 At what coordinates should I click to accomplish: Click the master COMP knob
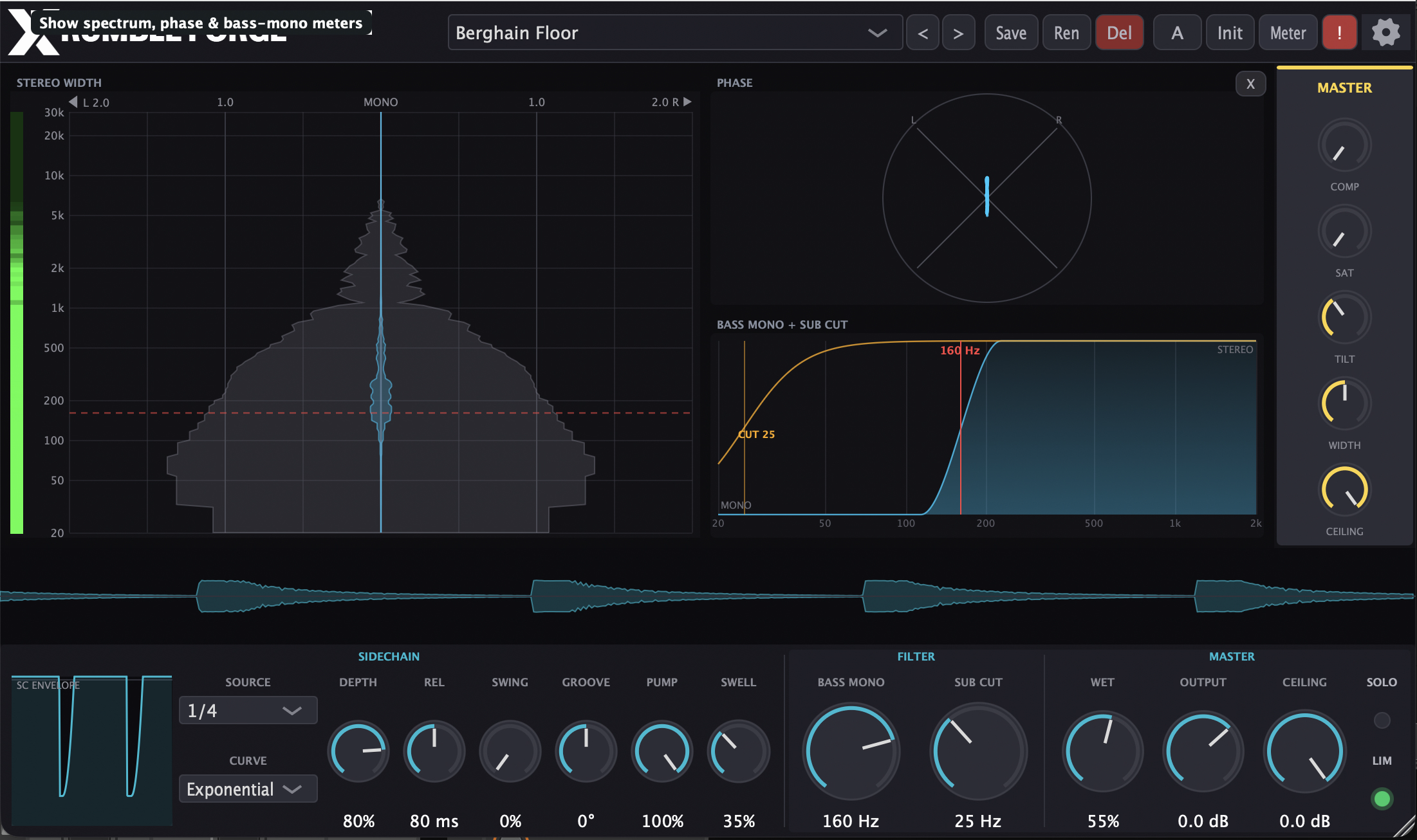coord(1344,145)
